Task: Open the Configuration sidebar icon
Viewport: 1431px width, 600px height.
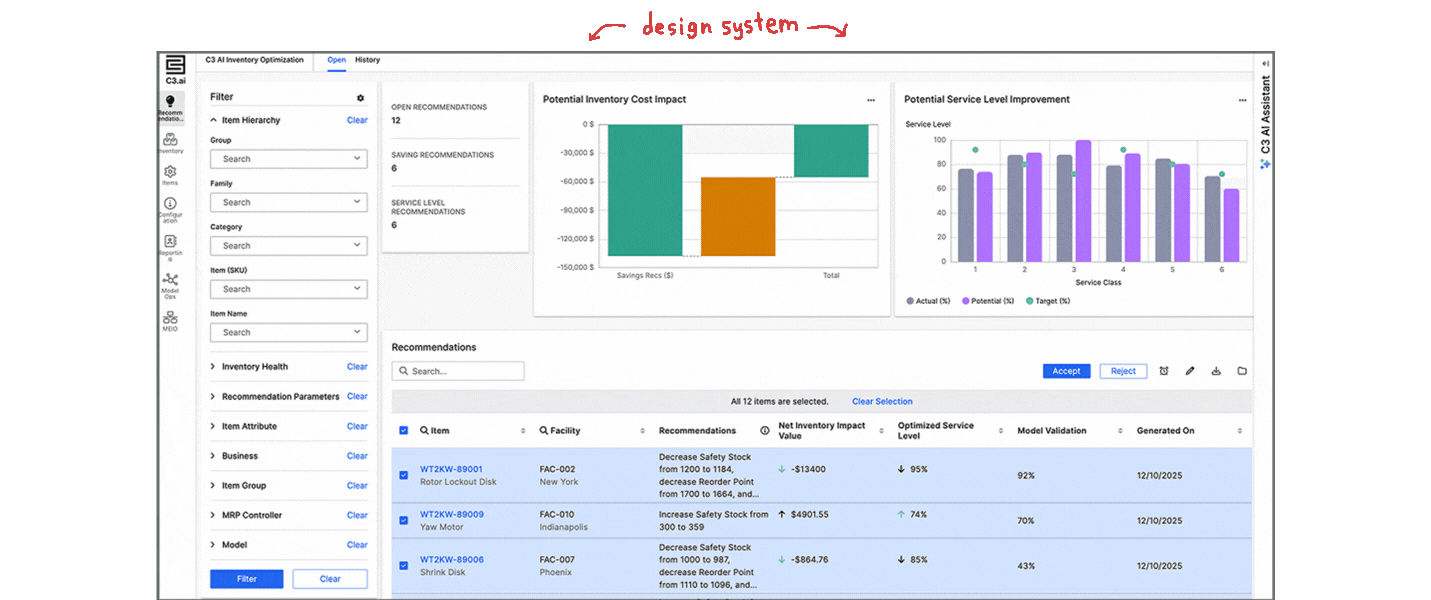Action: tap(170, 204)
